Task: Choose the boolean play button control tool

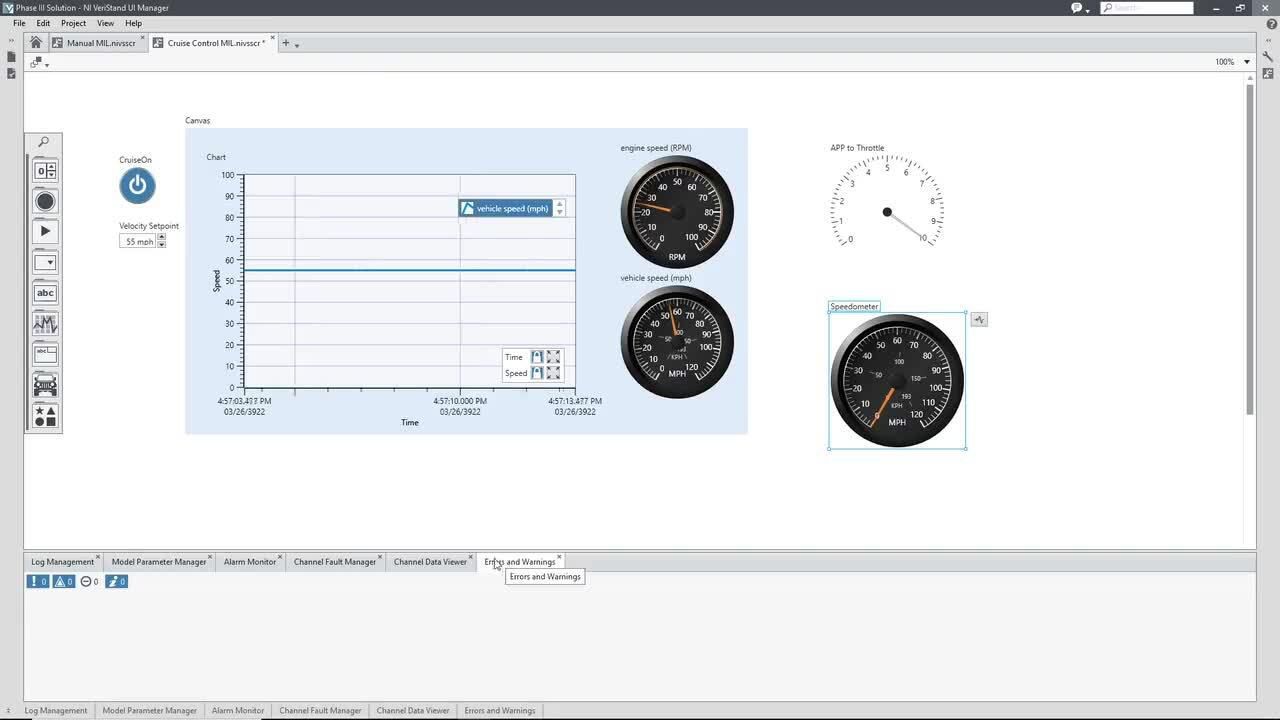Action: 45,231
